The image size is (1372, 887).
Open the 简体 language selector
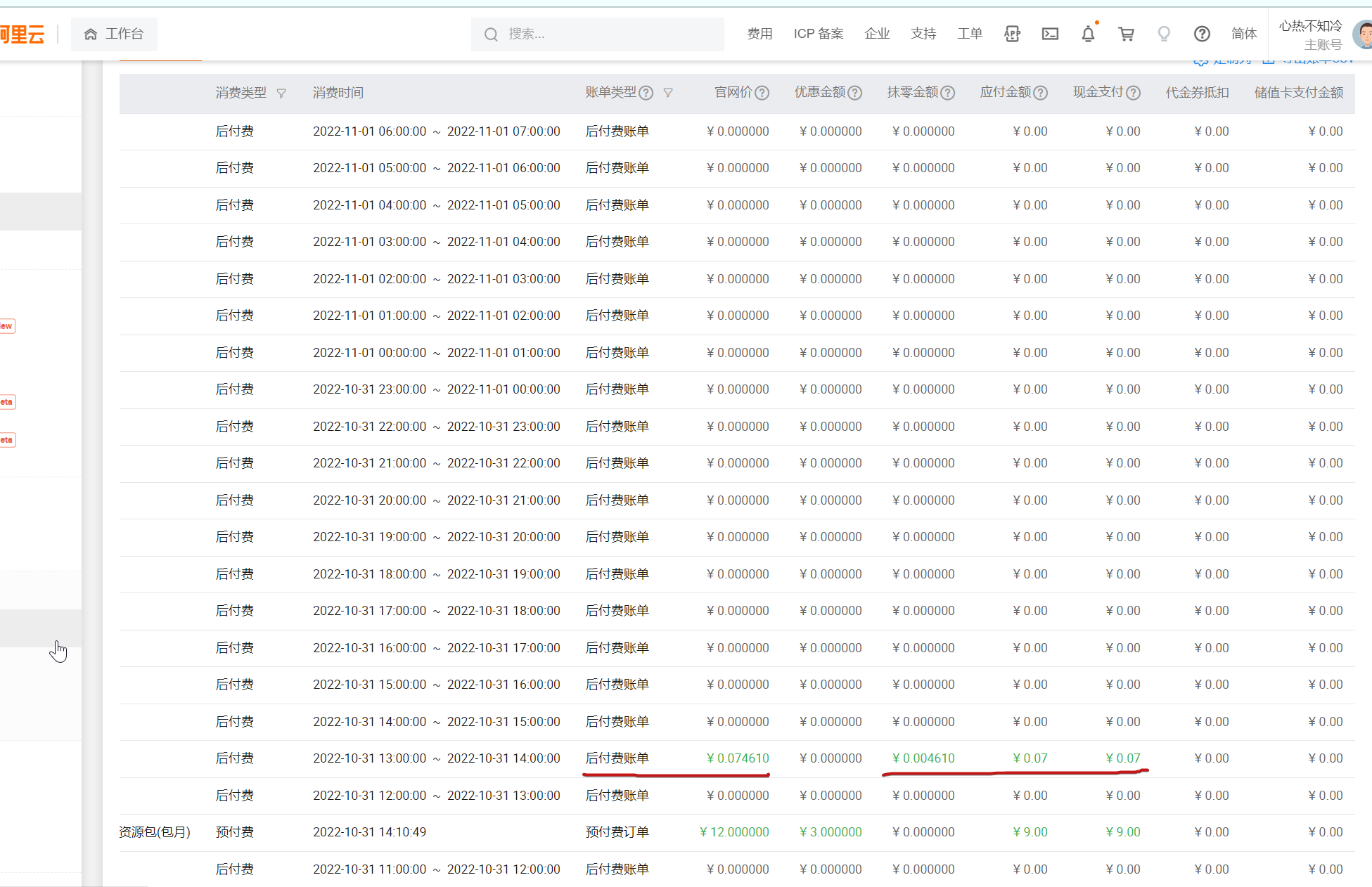pyautogui.click(x=1243, y=34)
